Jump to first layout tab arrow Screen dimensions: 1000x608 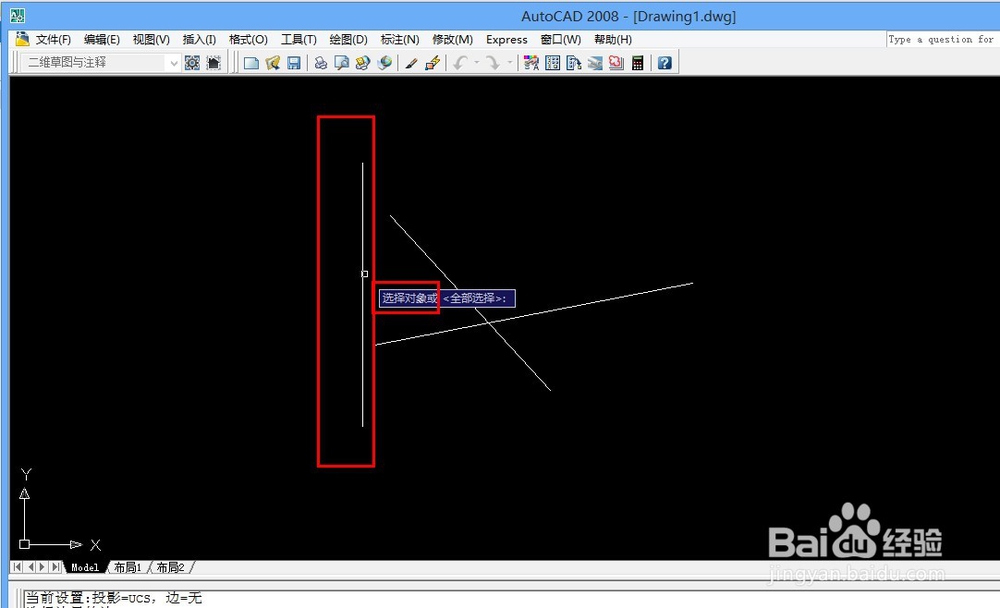tap(17, 567)
